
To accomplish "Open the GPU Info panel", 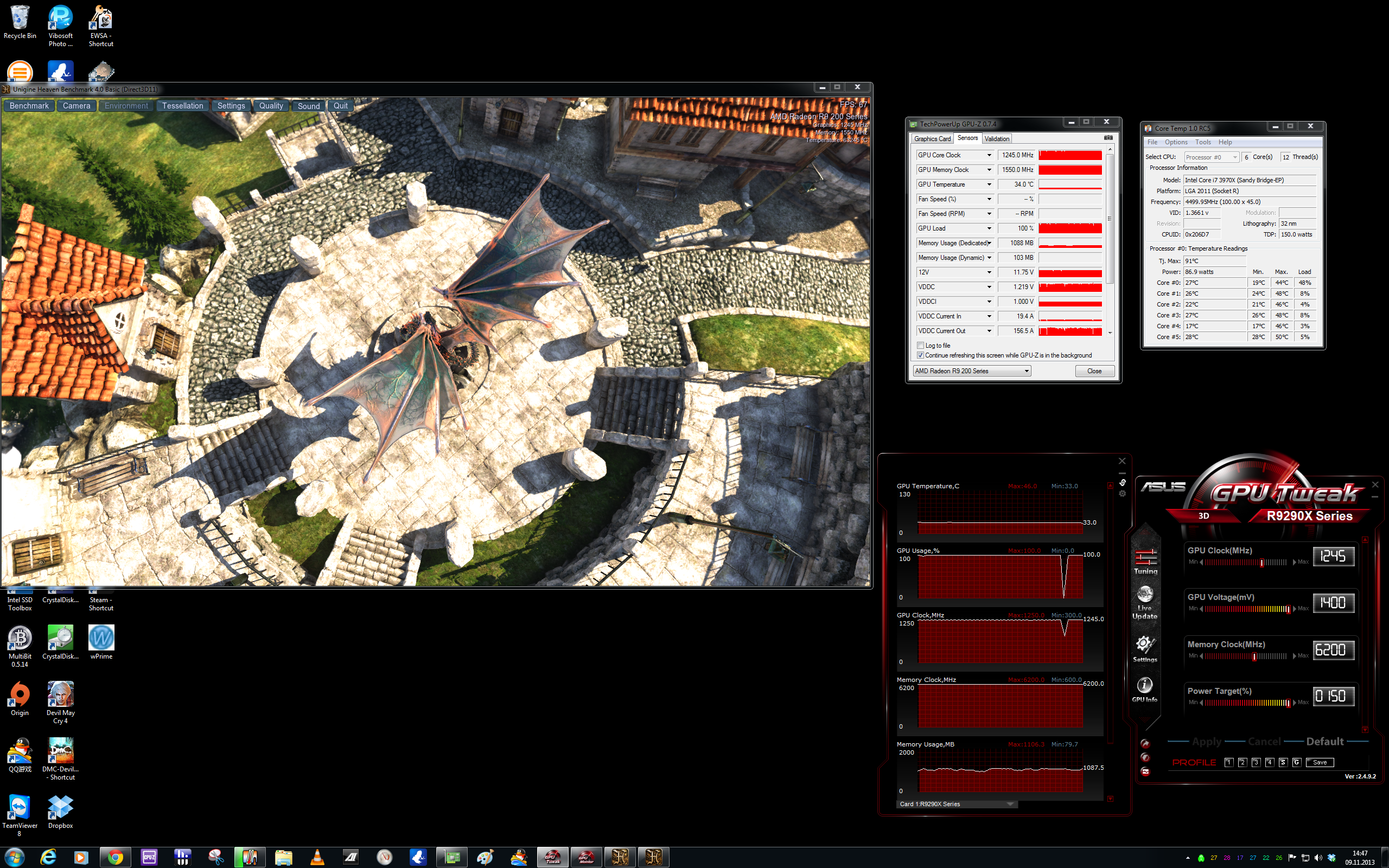I will click(1144, 689).
